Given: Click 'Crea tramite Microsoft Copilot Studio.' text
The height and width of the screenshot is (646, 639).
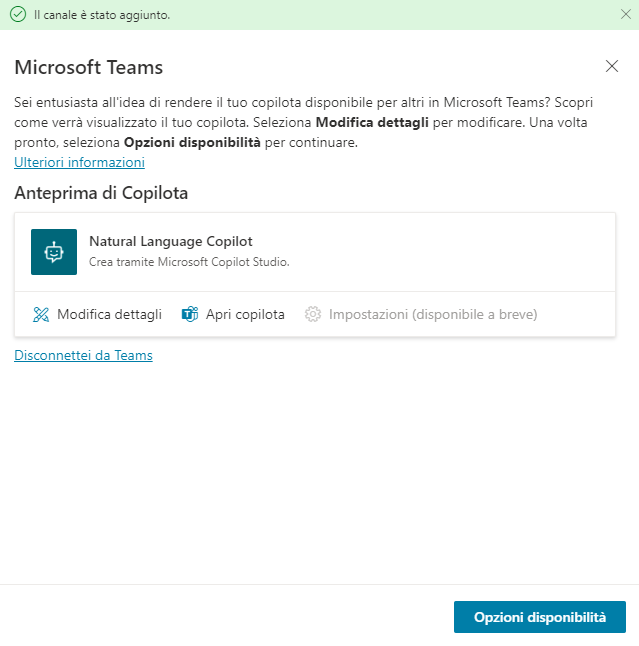Looking at the screenshot, I should (x=189, y=262).
